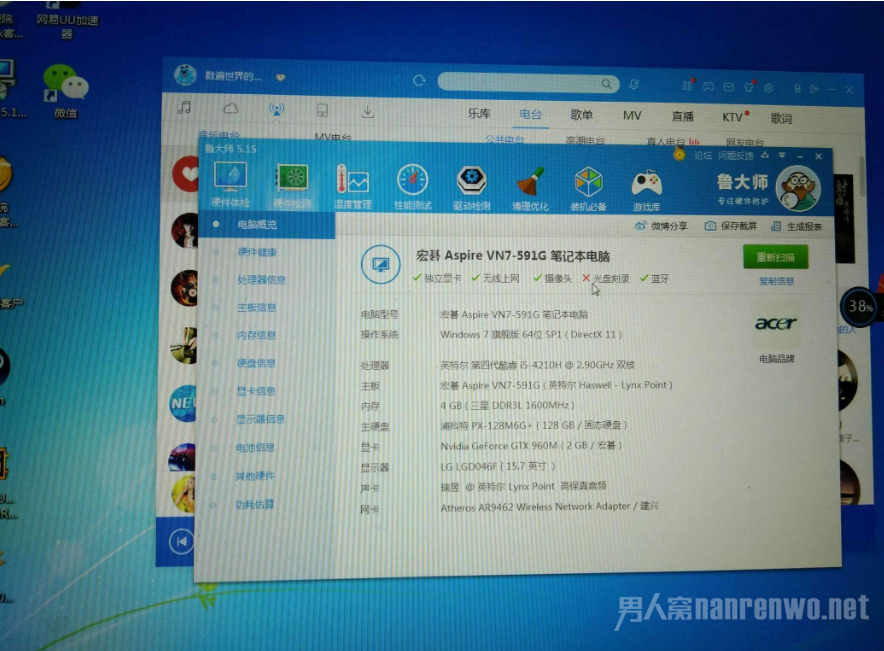Open the apps grid icon in music player
The image size is (884, 651).
pos(687,86)
